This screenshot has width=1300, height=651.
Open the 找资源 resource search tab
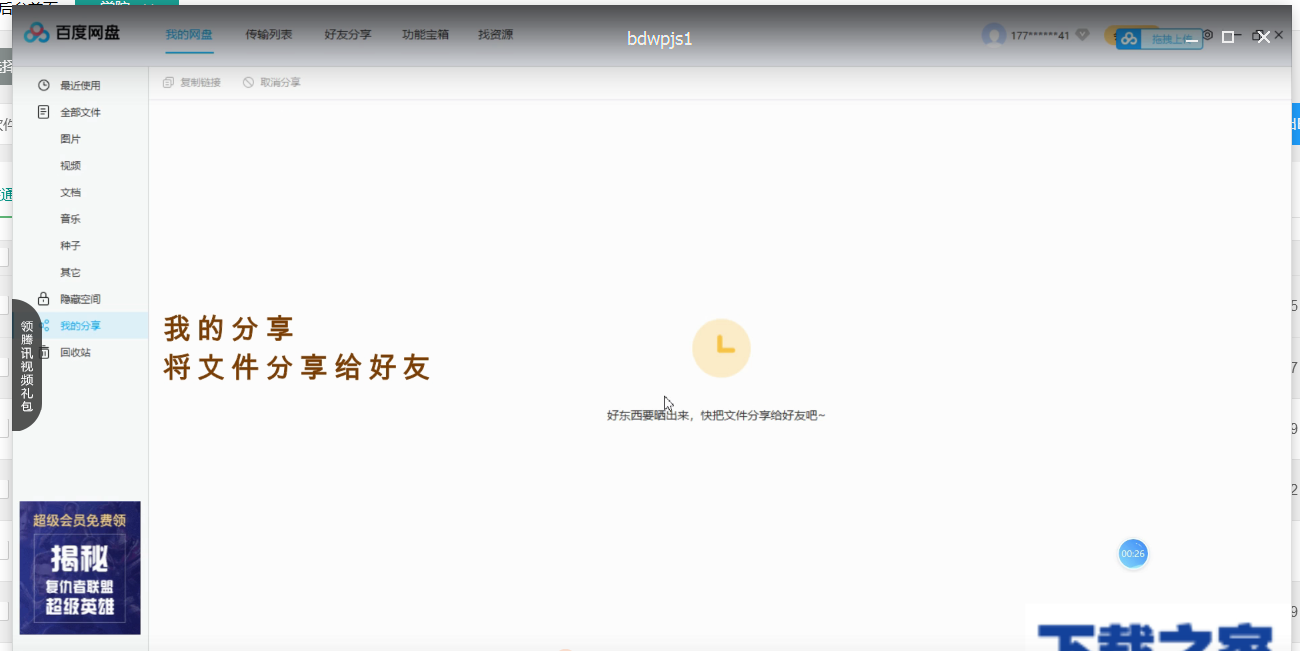(x=494, y=33)
